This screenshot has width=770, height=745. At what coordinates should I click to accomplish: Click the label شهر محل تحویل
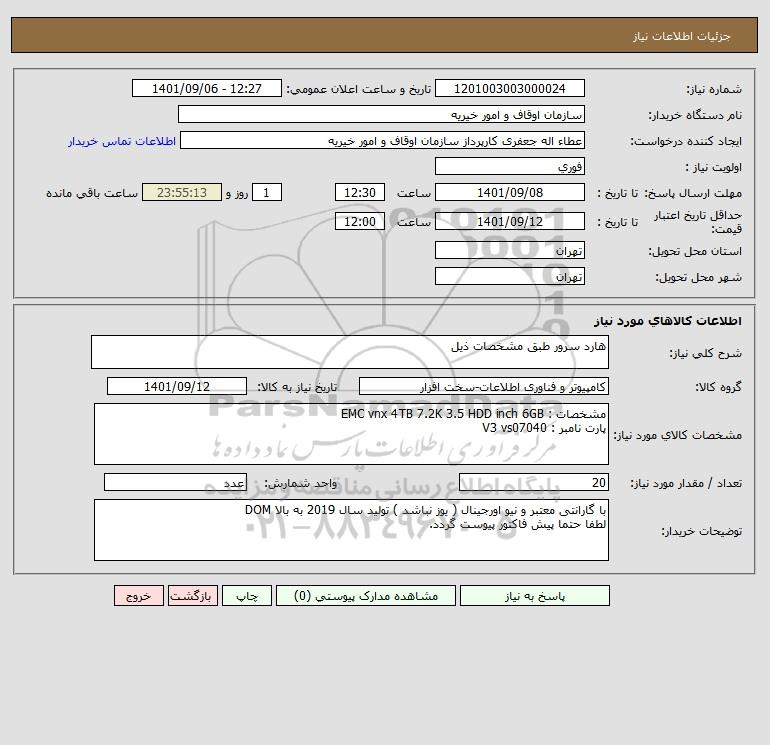pos(698,277)
